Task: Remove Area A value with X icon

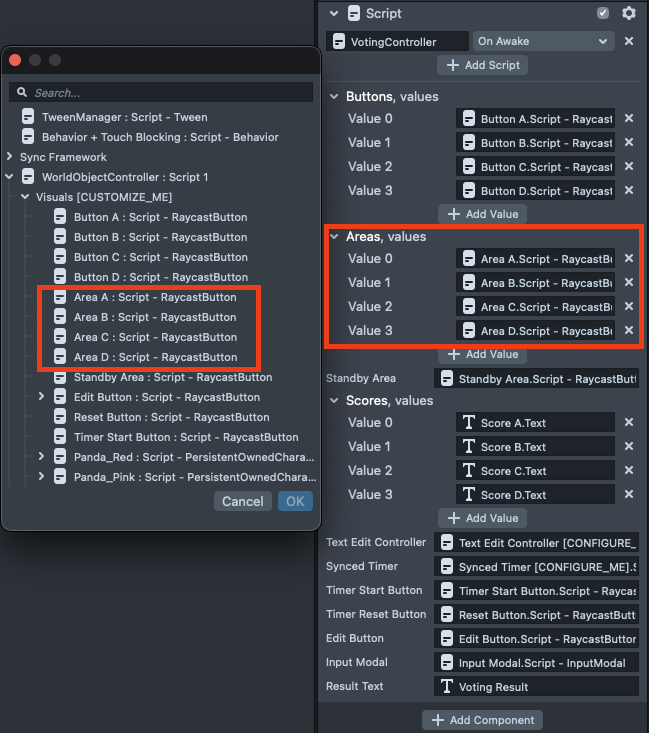Action: (x=629, y=259)
